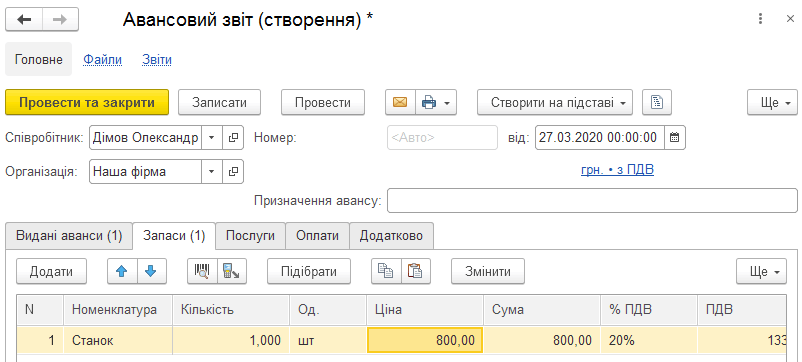This screenshot has width=802, height=362.
Task: Click the Змінити button
Action: click(x=488, y=271)
